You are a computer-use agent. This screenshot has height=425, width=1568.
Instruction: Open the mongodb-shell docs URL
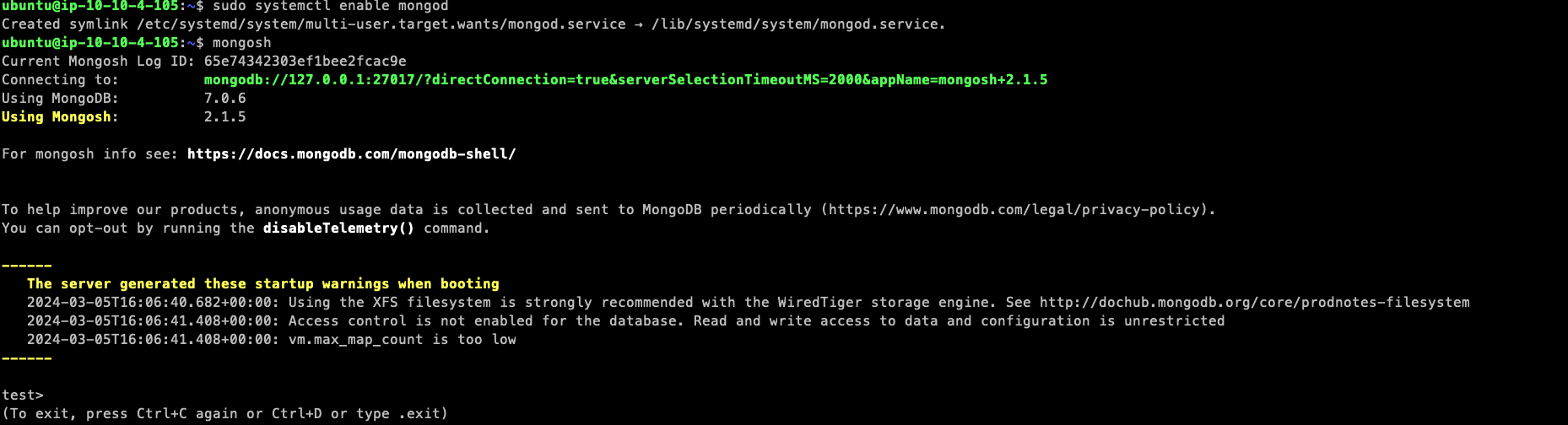tap(351, 153)
